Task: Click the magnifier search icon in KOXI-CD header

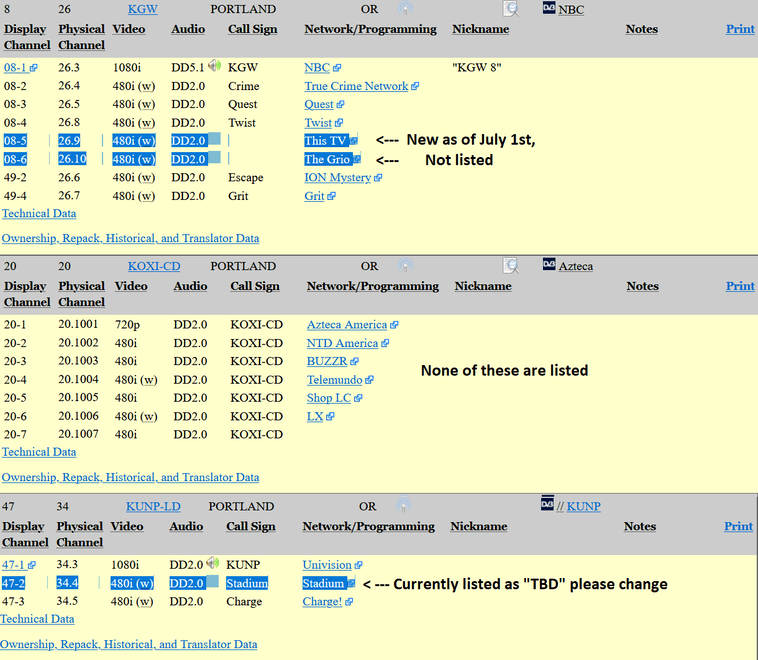Action: pos(511,265)
